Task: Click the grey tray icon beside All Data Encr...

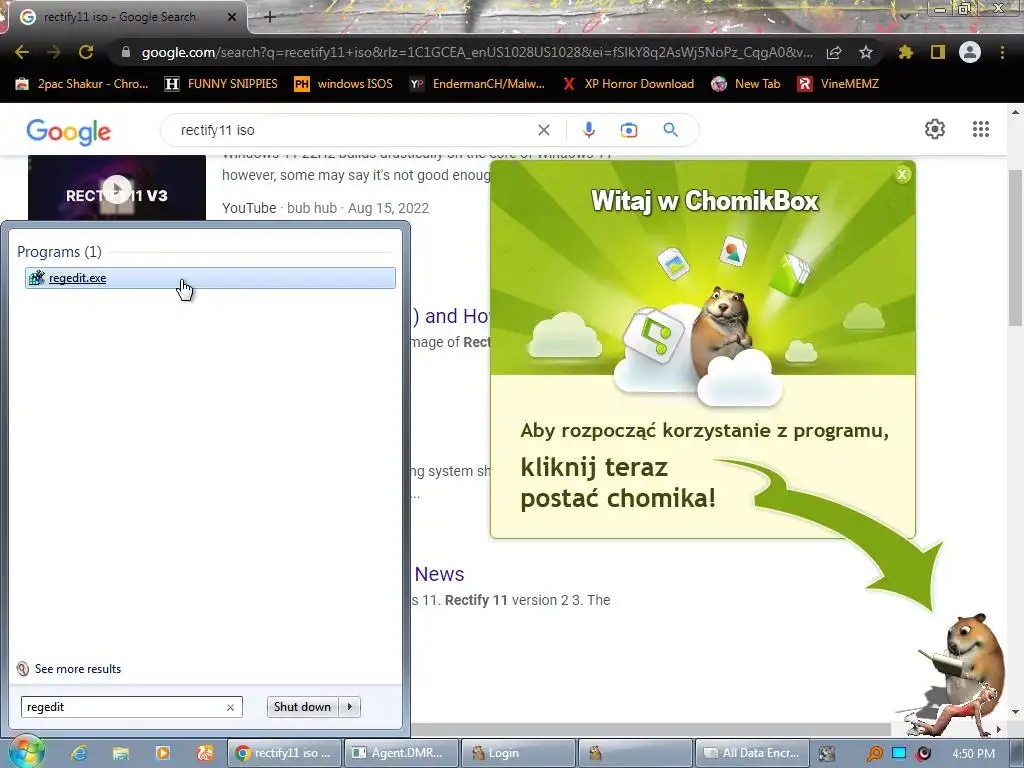Action: click(826, 754)
